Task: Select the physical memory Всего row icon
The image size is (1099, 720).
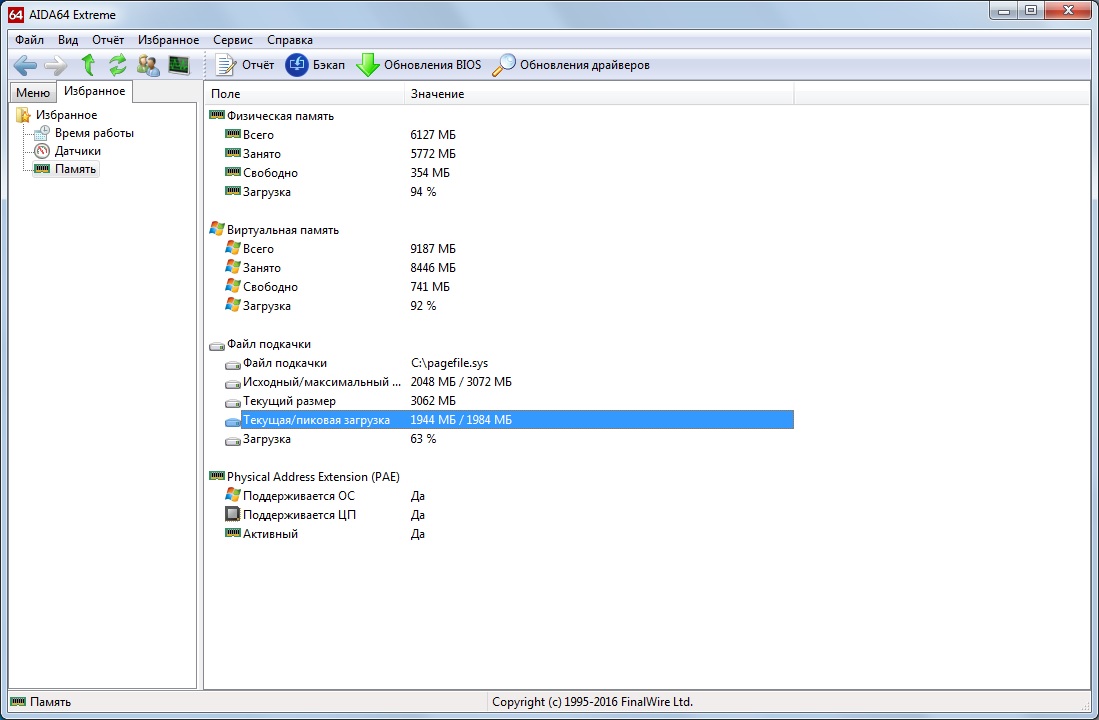Action: point(233,134)
